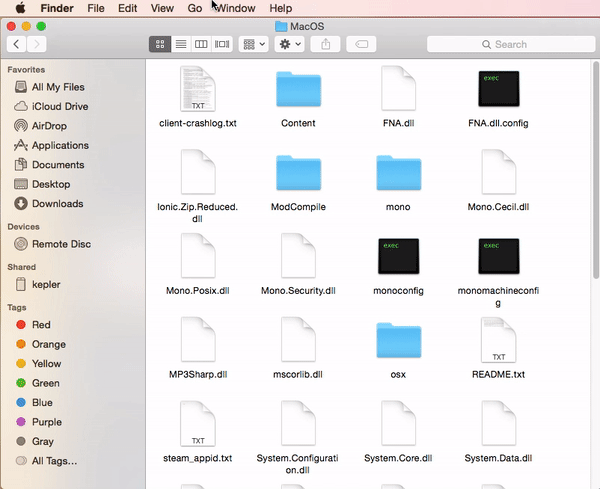Viewport: 600px width, 489px height.
Task: Open Applications from the sidebar
Action: (51, 145)
